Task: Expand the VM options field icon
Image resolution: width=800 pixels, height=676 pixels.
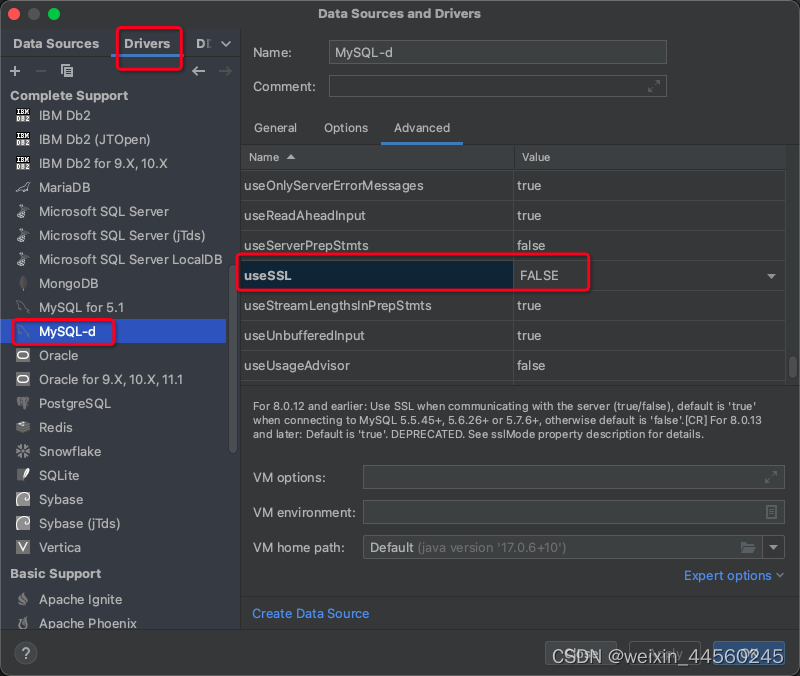Action: [771, 478]
